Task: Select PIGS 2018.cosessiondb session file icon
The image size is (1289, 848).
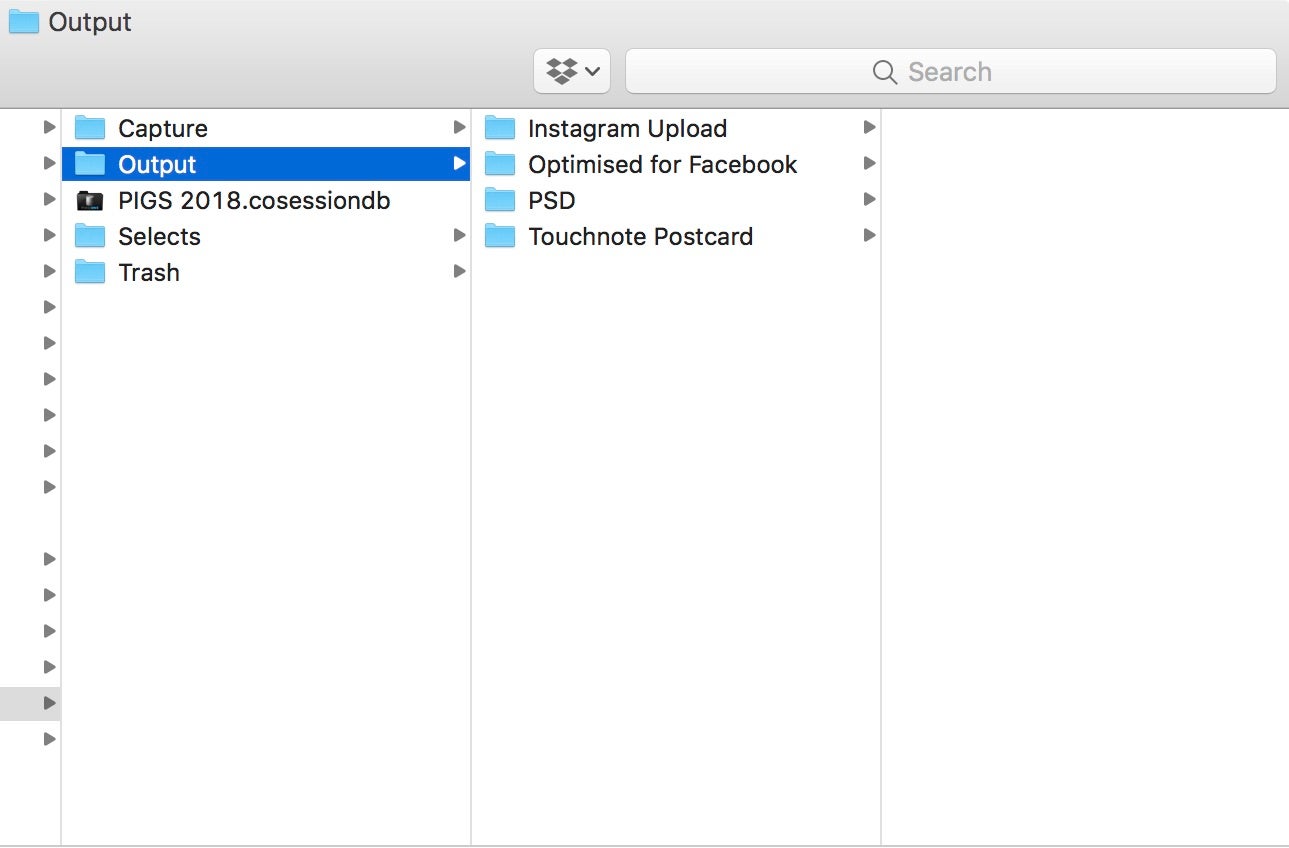Action: click(x=90, y=200)
